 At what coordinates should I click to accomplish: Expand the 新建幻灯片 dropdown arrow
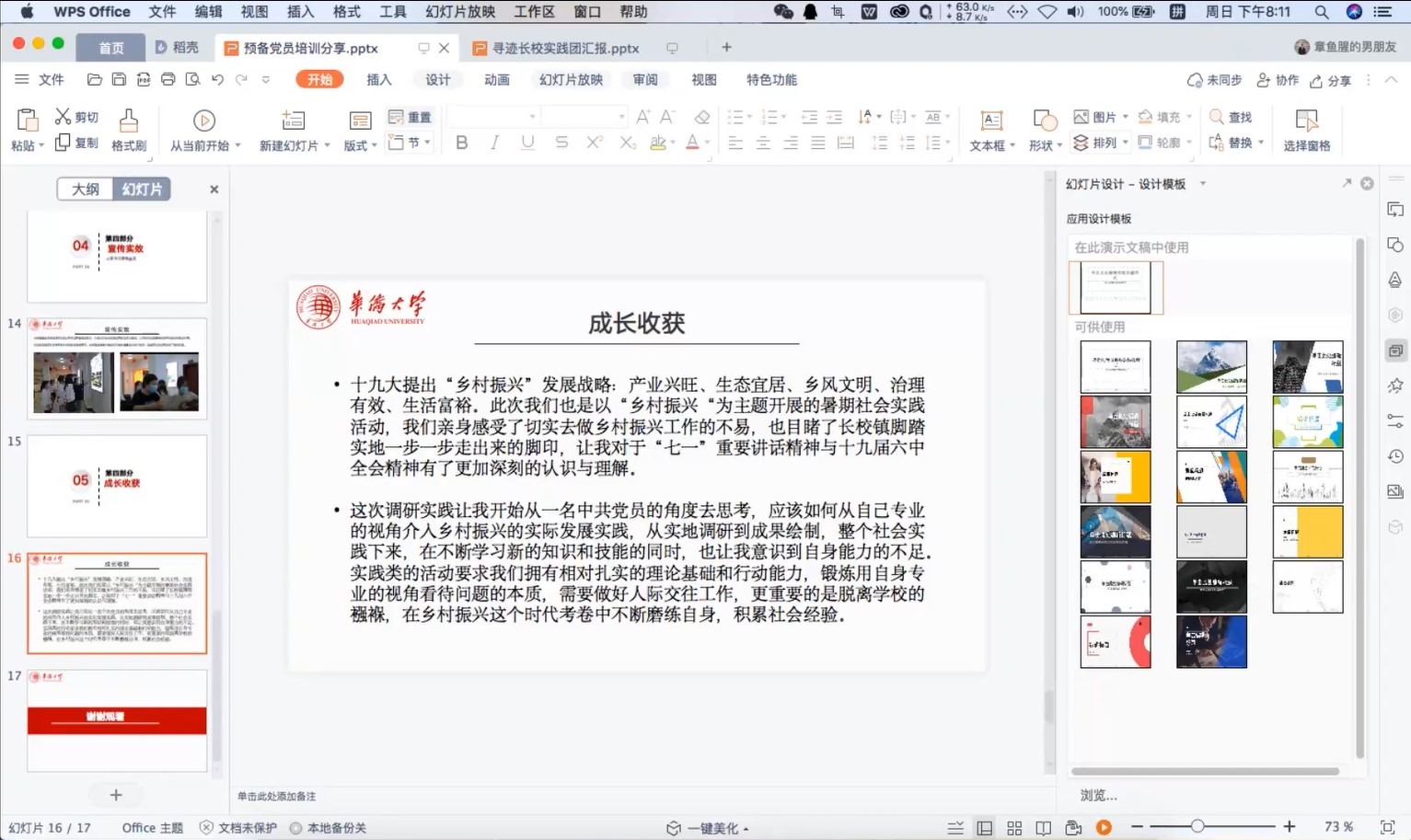tap(327, 145)
